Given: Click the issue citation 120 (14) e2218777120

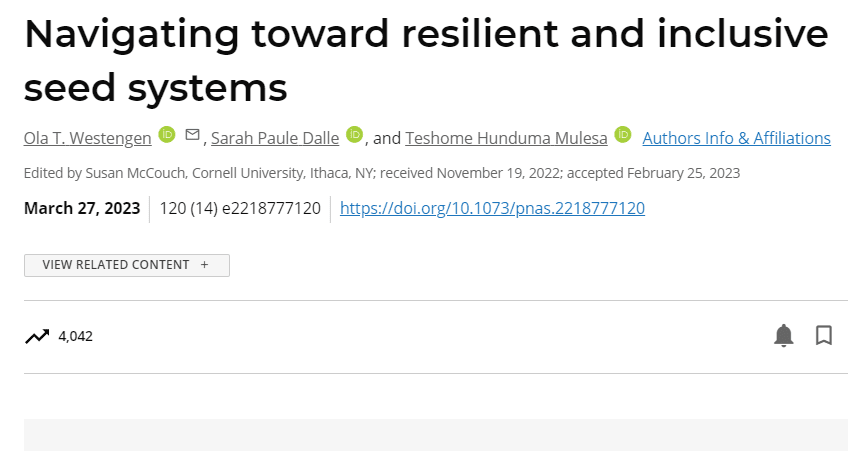Looking at the screenshot, I should click(x=240, y=208).
